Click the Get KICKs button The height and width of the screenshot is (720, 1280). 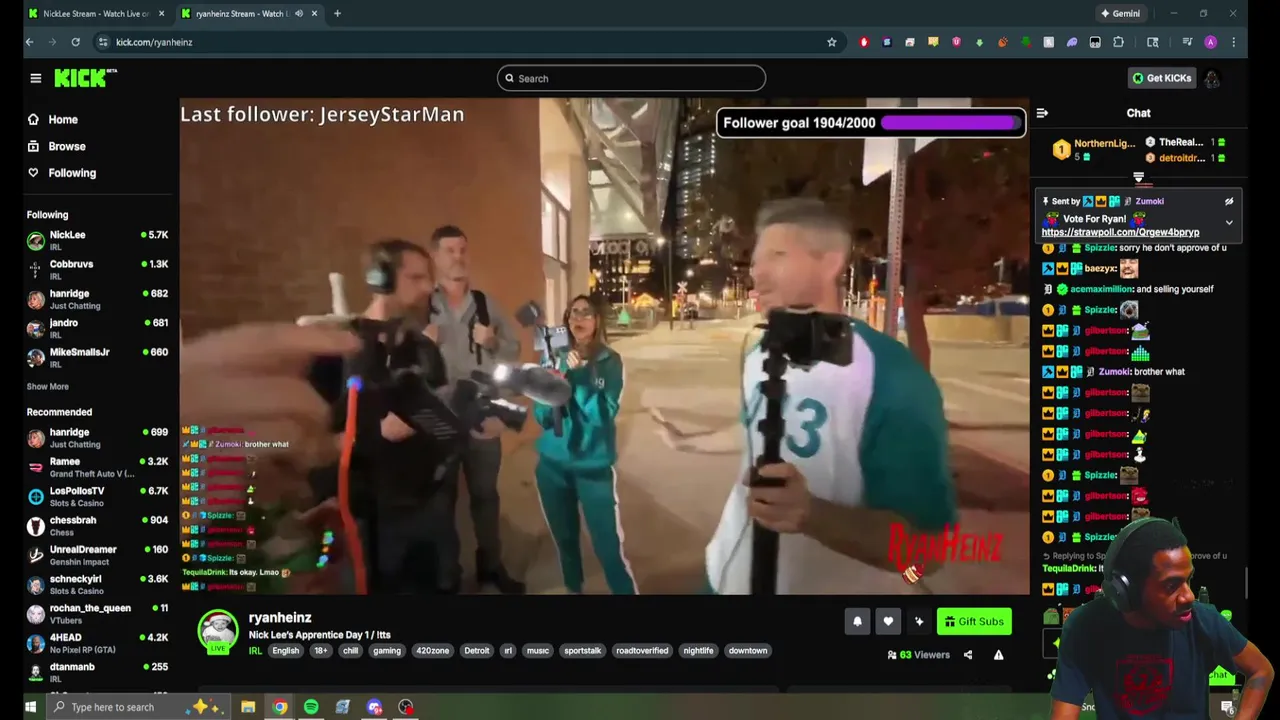click(x=1161, y=78)
